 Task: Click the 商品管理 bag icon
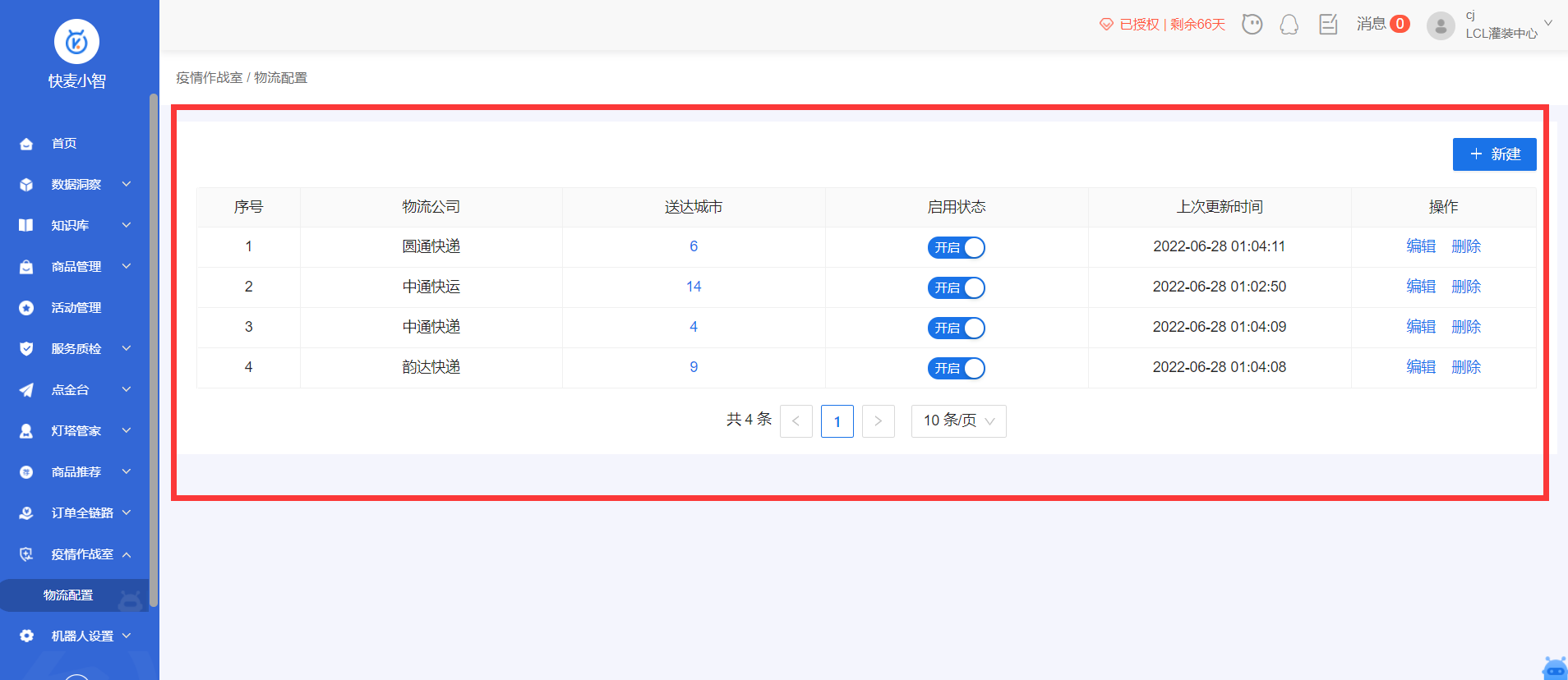(x=26, y=267)
